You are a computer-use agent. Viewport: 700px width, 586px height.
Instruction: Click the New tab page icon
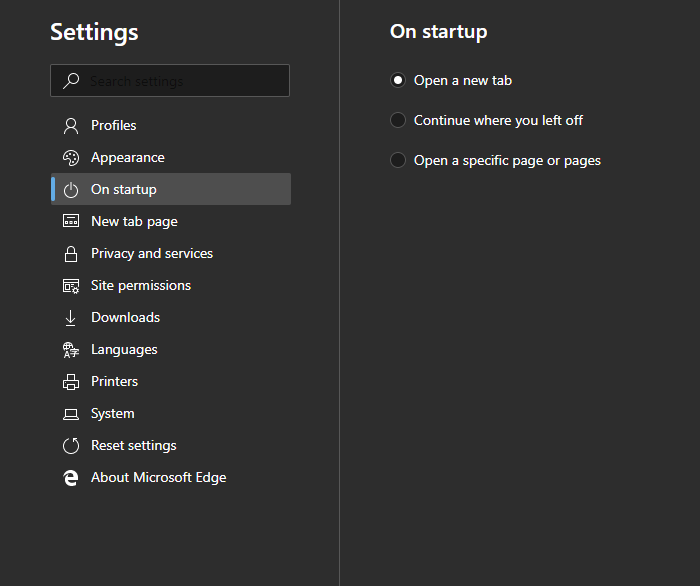pyautogui.click(x=71, y=221)
